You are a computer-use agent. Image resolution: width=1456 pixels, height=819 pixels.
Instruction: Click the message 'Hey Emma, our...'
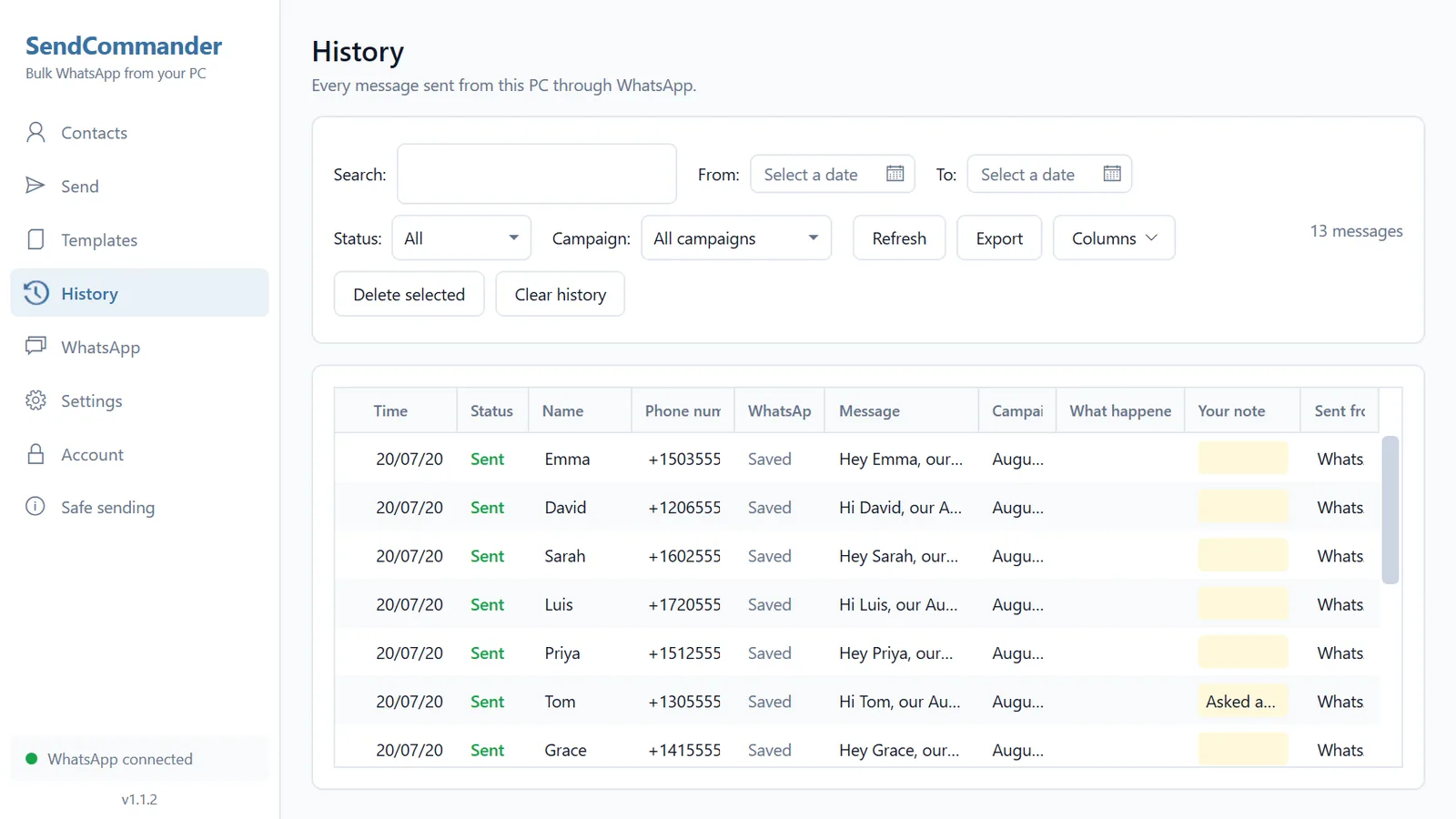pos(901,460)
